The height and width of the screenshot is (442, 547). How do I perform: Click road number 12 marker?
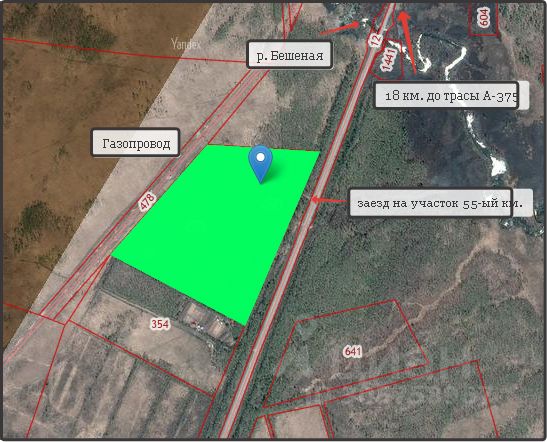376,39
